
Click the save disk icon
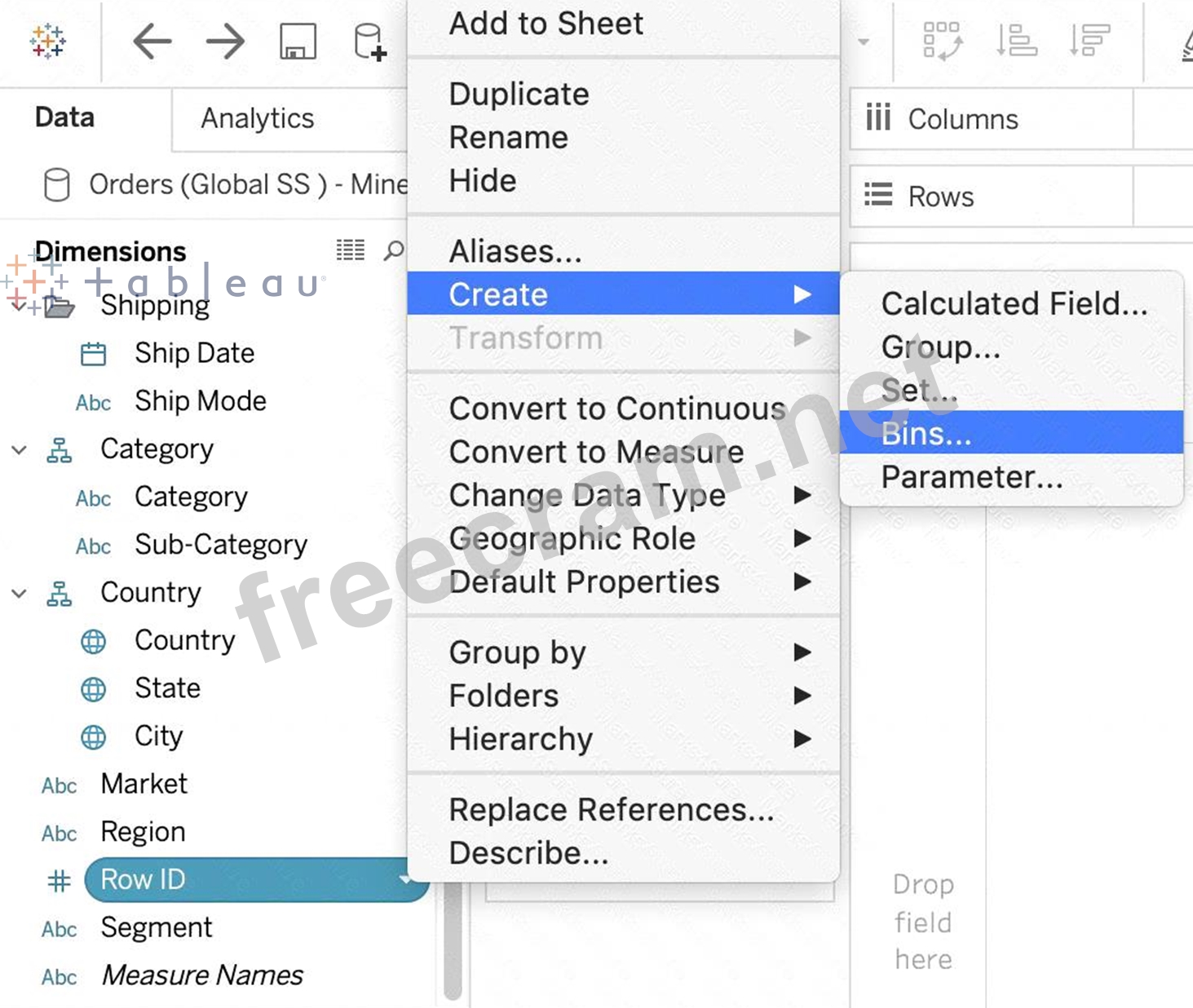point(298,41)
